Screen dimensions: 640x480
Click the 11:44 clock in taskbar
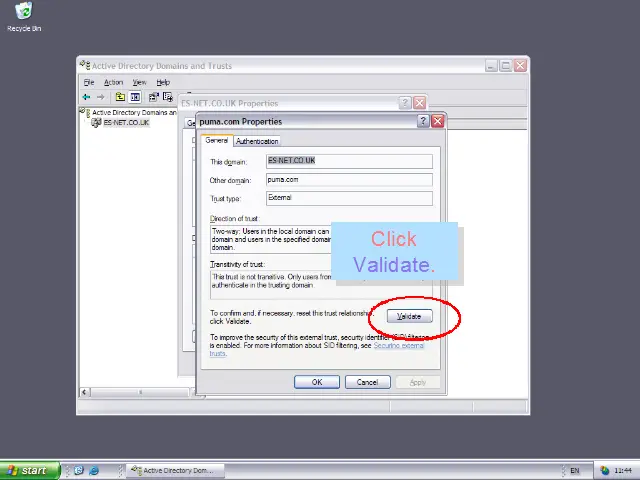click(x=623, y=471)
